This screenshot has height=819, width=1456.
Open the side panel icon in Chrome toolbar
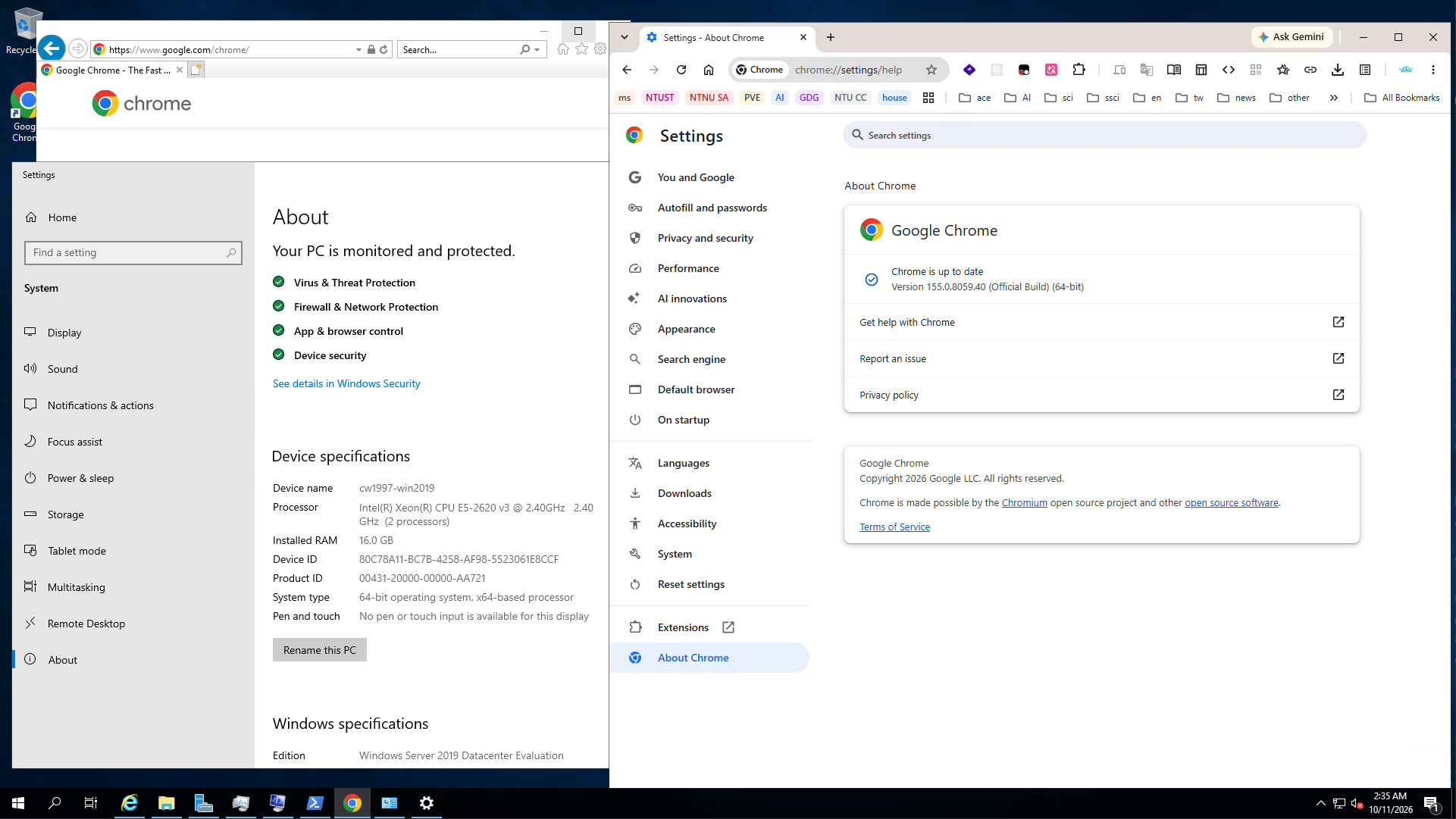pyautogui.click(x=1201, y=70)
